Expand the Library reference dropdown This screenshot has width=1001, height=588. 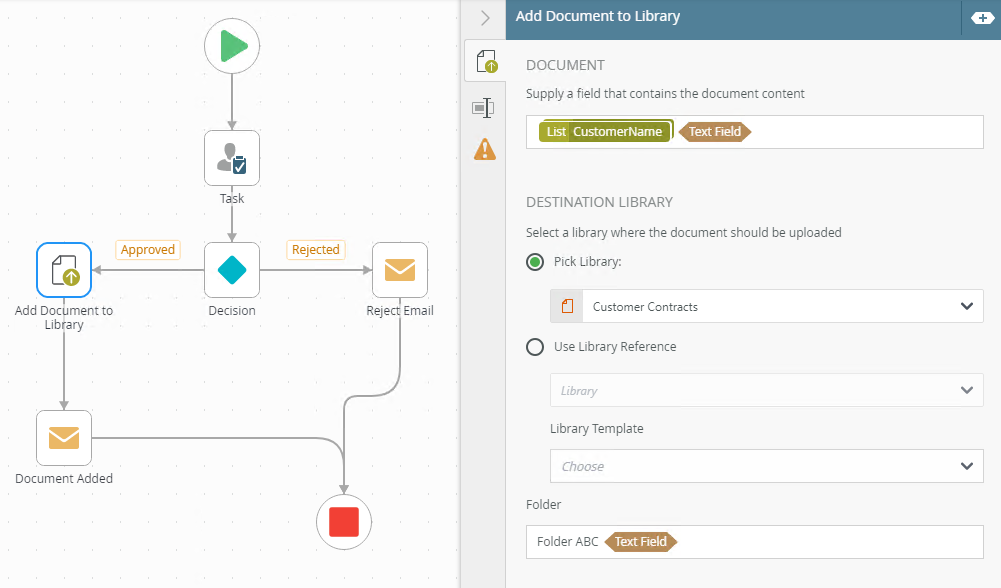(x=766, y=390)
